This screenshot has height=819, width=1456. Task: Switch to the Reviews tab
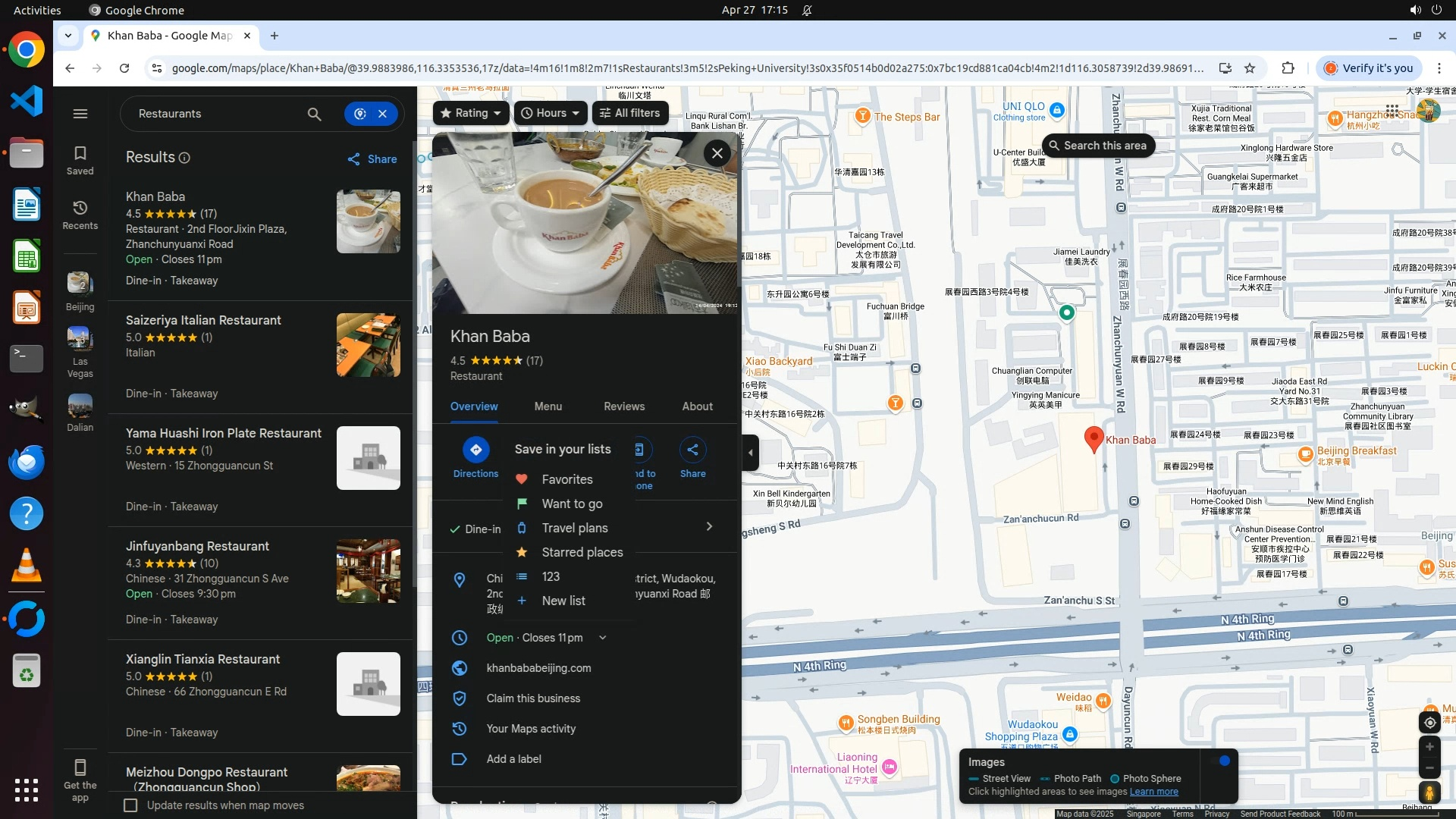pyautogui.click(x=624, y=406)
